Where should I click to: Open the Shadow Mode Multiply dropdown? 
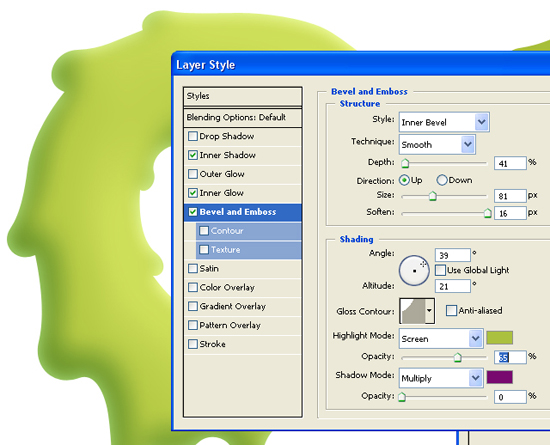click(441, 378)
